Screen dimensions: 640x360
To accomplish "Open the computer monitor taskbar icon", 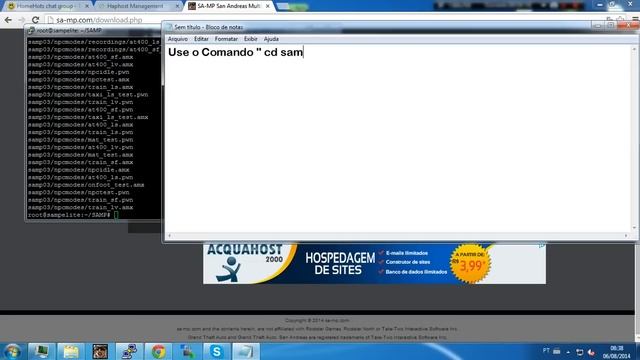I will click(x=41, y=351).
